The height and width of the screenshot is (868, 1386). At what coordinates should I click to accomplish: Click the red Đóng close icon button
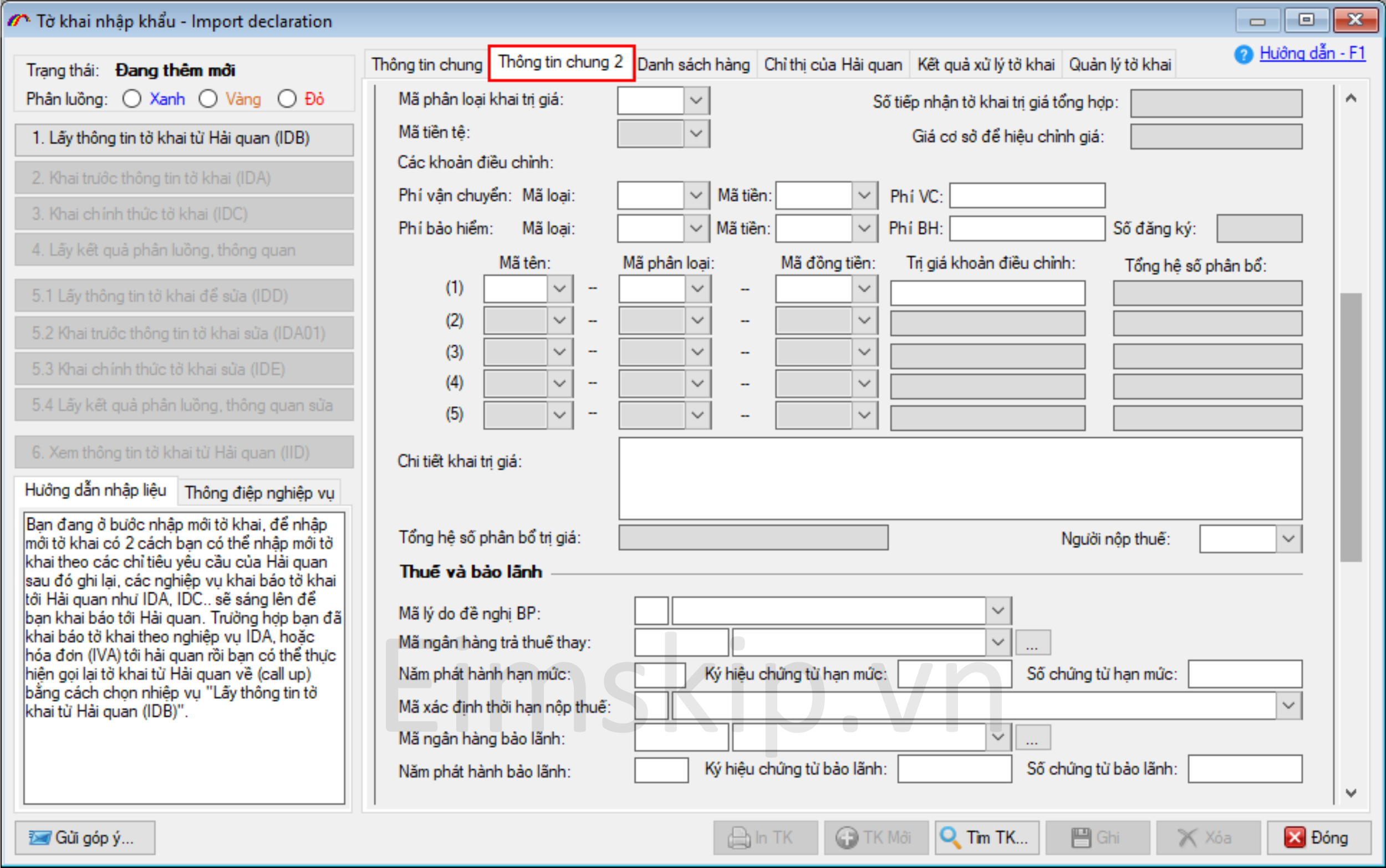[1294, 838]
